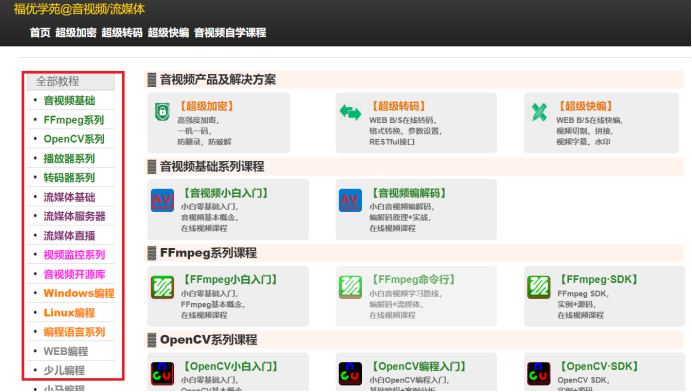Open 音视频自学课程 in the top navigation
Viewport: 692px width, 392px height.
pos(230,33)
